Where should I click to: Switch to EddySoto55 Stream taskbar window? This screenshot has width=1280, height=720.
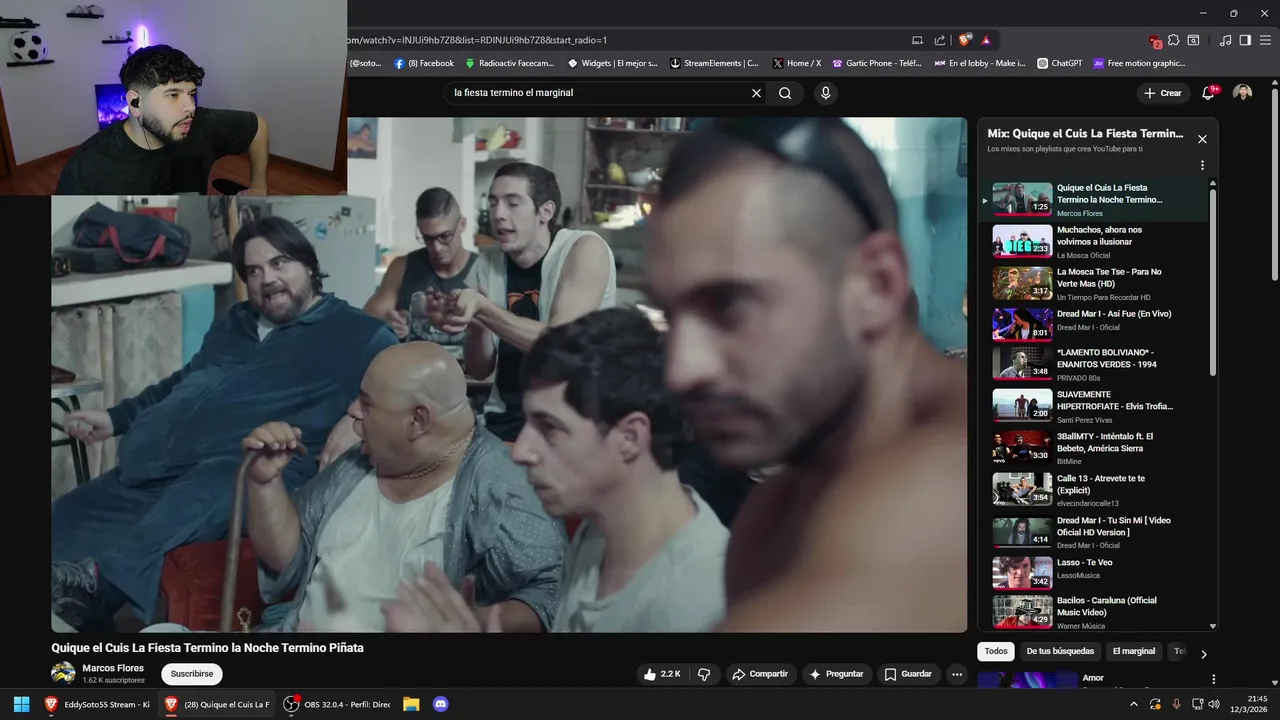pos(96,704)
